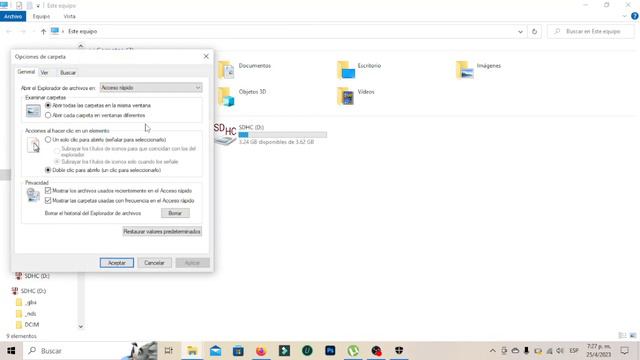The image size is (640, 360).
Task: Select double click to open option
Action: click(48, 170)
